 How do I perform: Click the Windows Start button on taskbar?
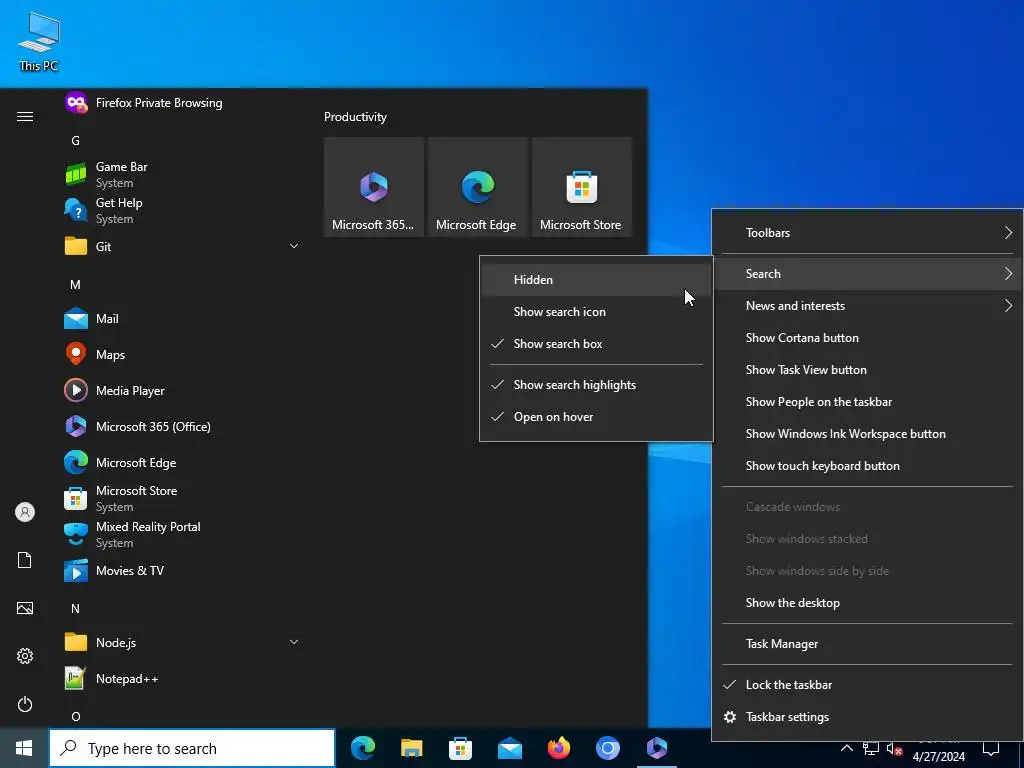(24, 748)
